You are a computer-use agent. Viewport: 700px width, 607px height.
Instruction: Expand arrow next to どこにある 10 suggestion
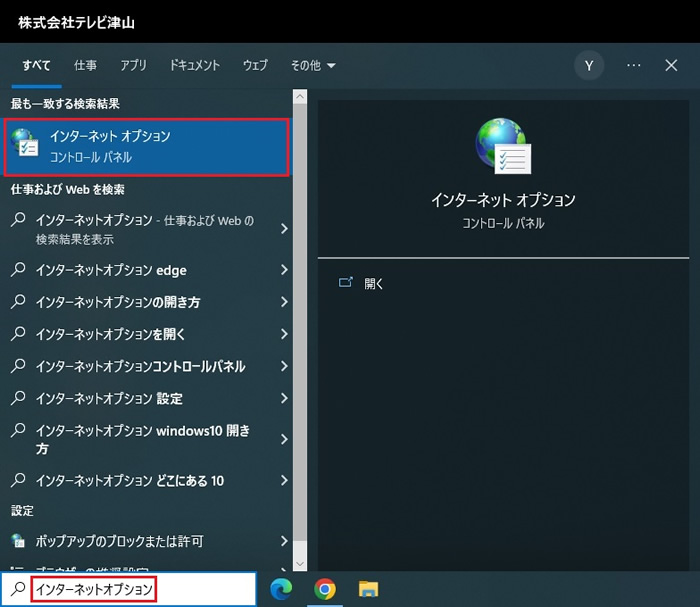point(284,480)
